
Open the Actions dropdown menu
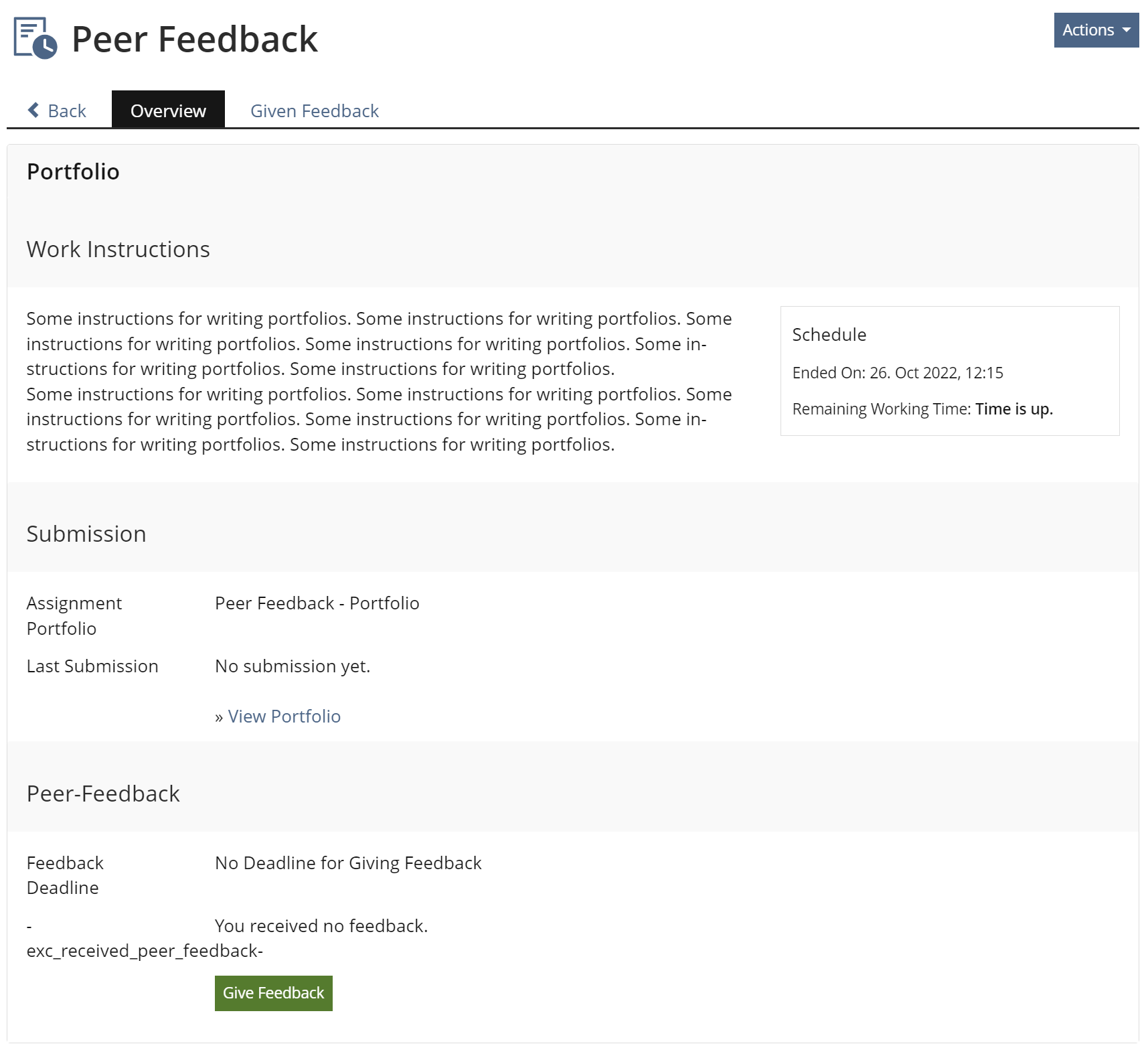[x=1095, y=30]
